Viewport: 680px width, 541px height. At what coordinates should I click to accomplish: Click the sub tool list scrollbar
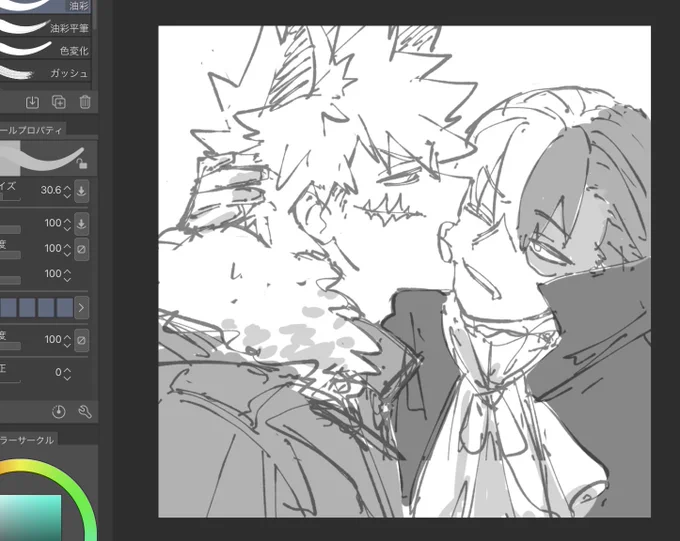[x=95, y=17]
